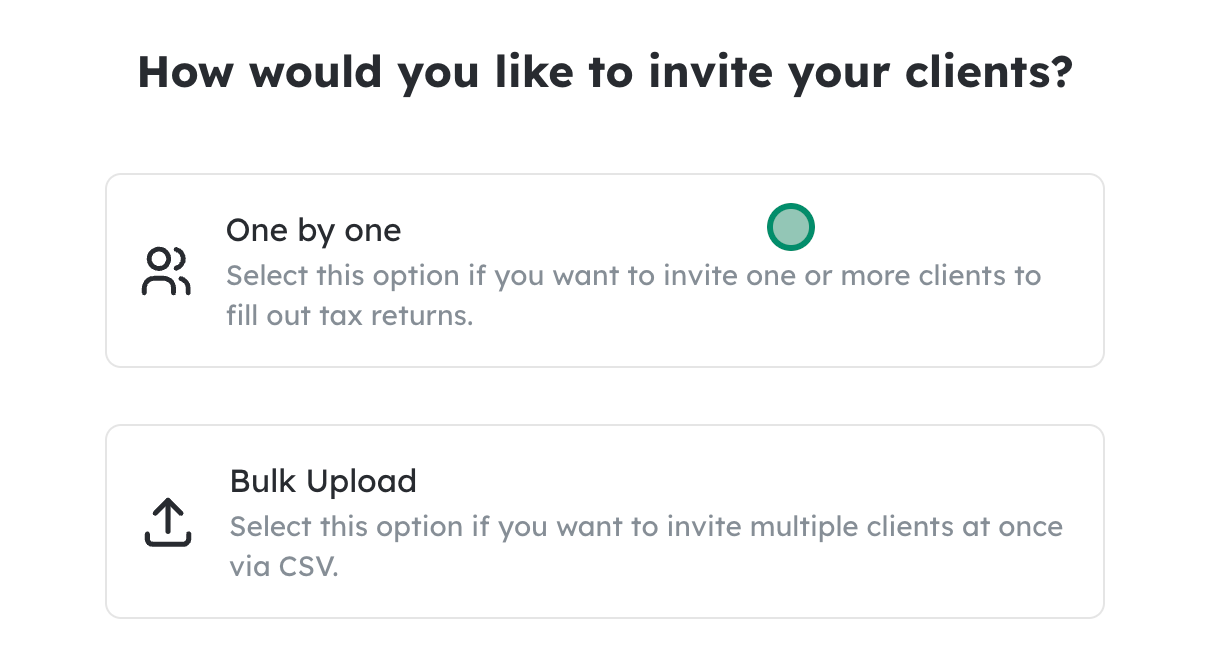Click the upload arrow tray icon
Image resolution: width=1210 pixels, height=662 pixels.
tap(168, 522)
